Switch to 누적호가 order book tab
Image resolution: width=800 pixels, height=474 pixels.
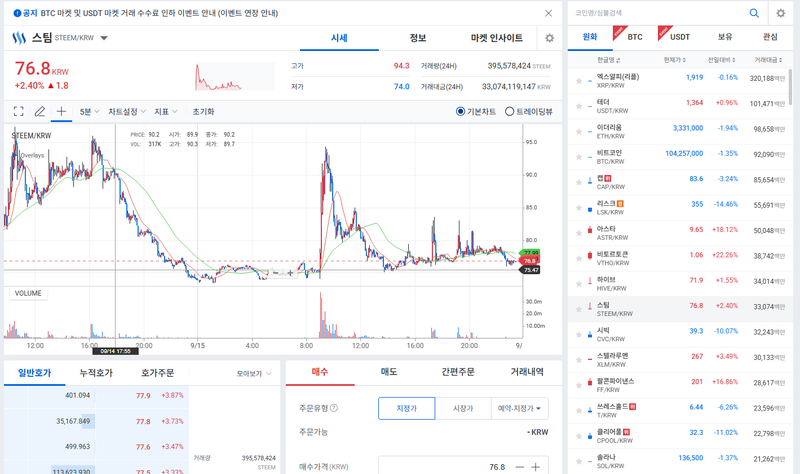[96, 373]
